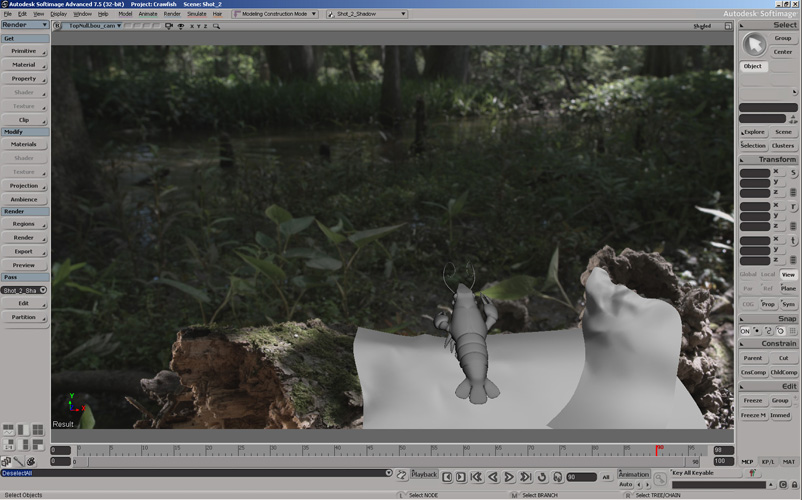Toggle snap-to-grid icon in Snap panel
Image resolution: width=802 pixels, height=500 pixels.
click(792, 331)
